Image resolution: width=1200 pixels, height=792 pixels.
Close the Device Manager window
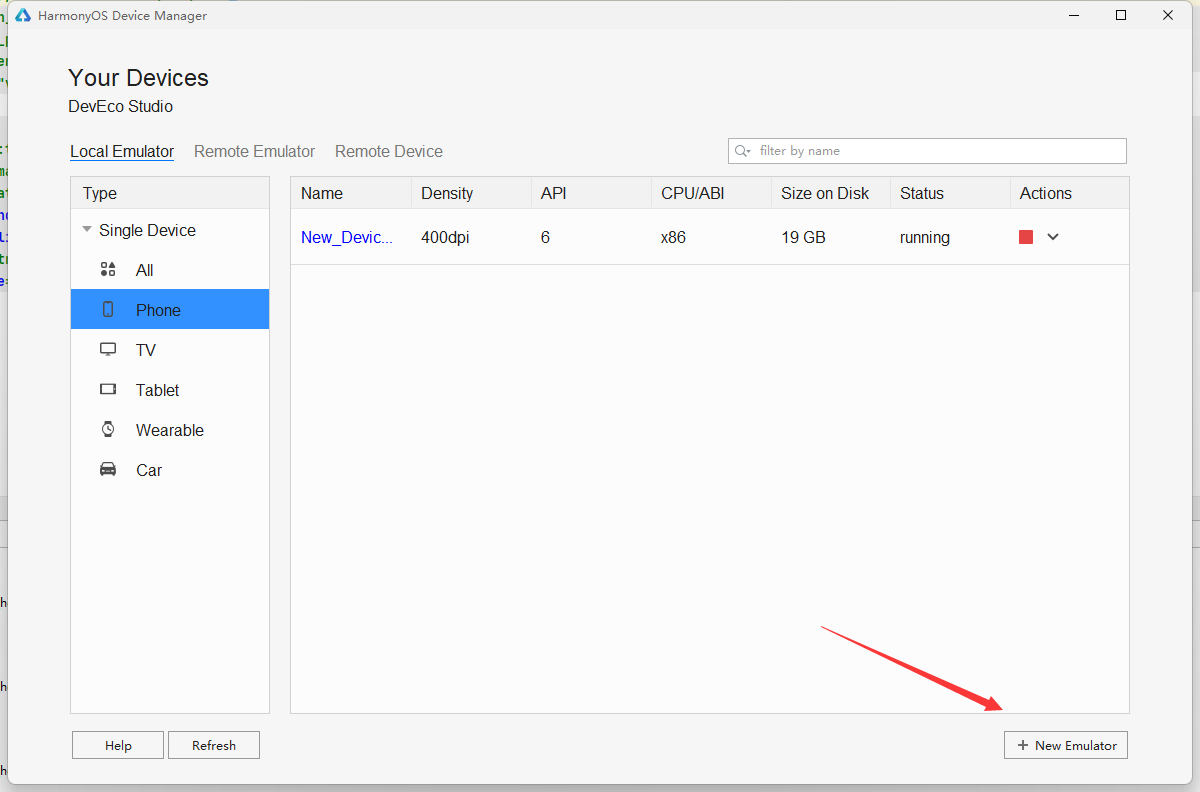[x=1167, y=15]
